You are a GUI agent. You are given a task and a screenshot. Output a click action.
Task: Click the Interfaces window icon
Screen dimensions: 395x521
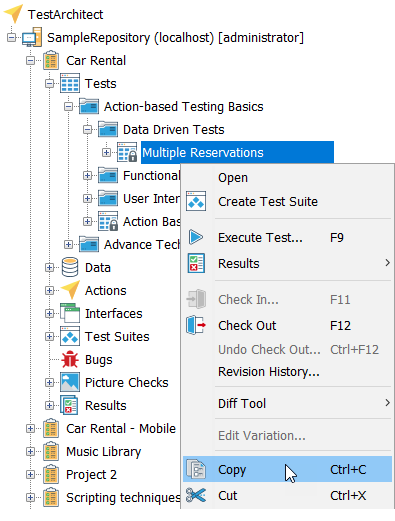tap(70, 313)
